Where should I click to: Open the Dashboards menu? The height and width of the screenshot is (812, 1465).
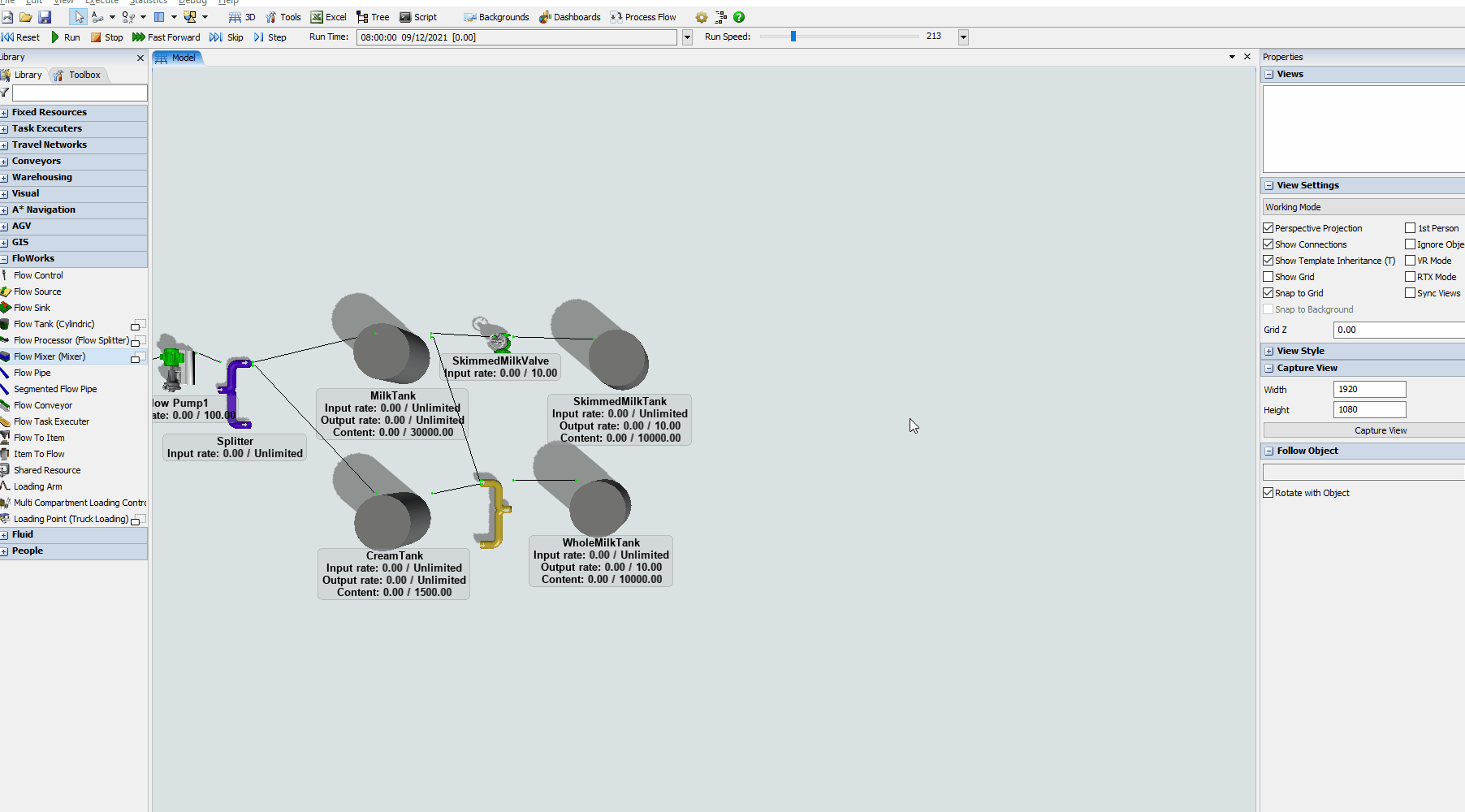tap(570, 17)
